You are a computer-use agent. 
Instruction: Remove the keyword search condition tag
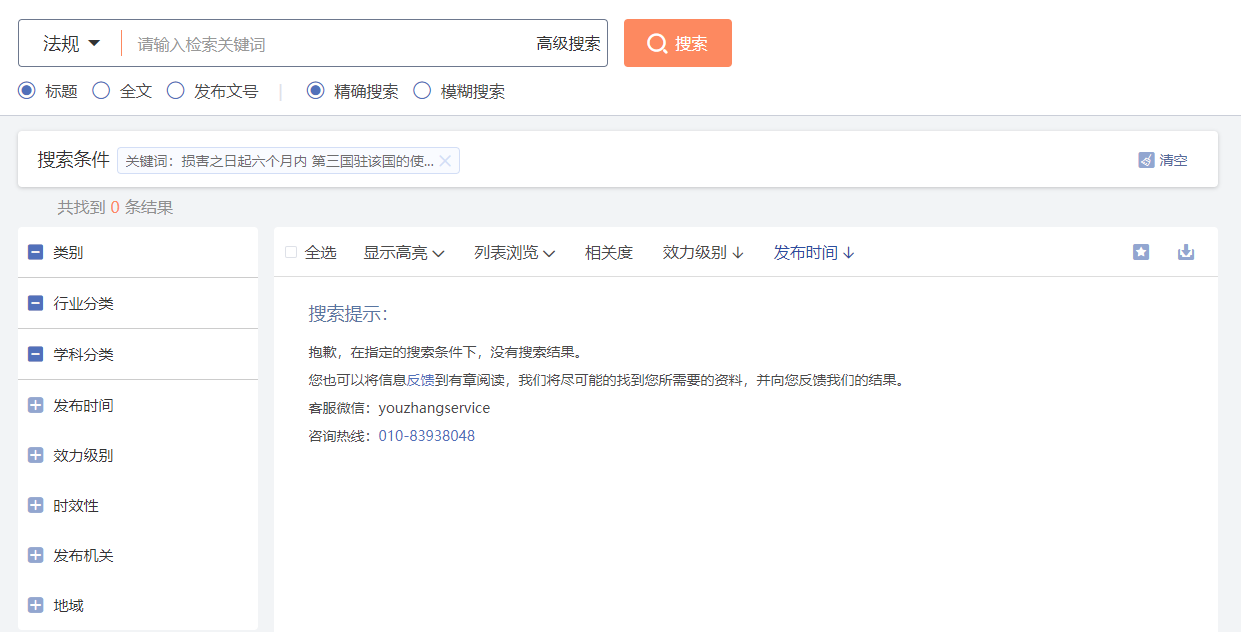pos(446,161)
